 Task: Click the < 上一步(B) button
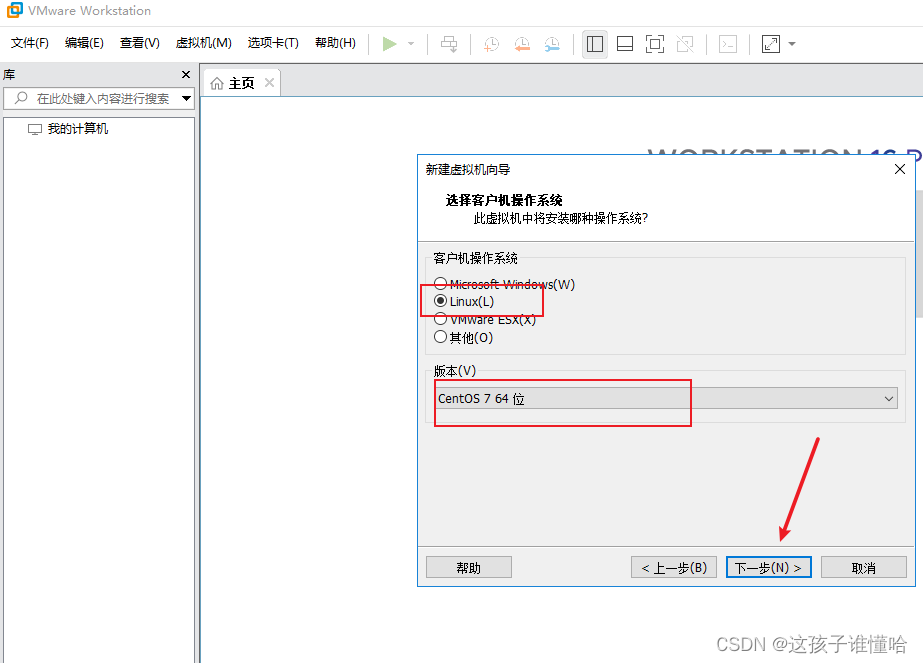(x=674, y=568)
